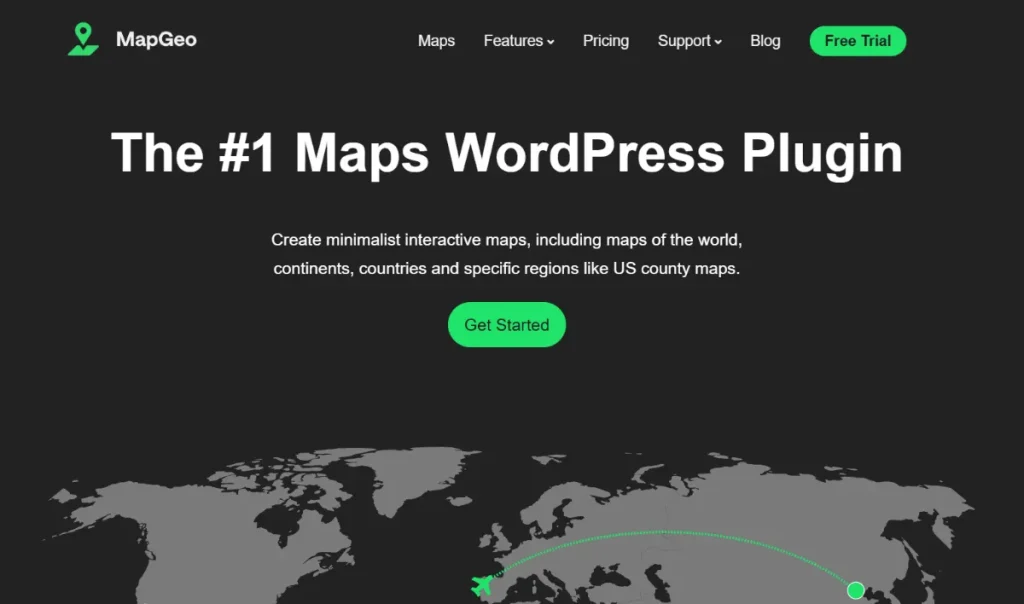The height and width of the screenshot is (604, 1024).
Task: Expand the Support dropdown menu
Action: click(689, 40)
